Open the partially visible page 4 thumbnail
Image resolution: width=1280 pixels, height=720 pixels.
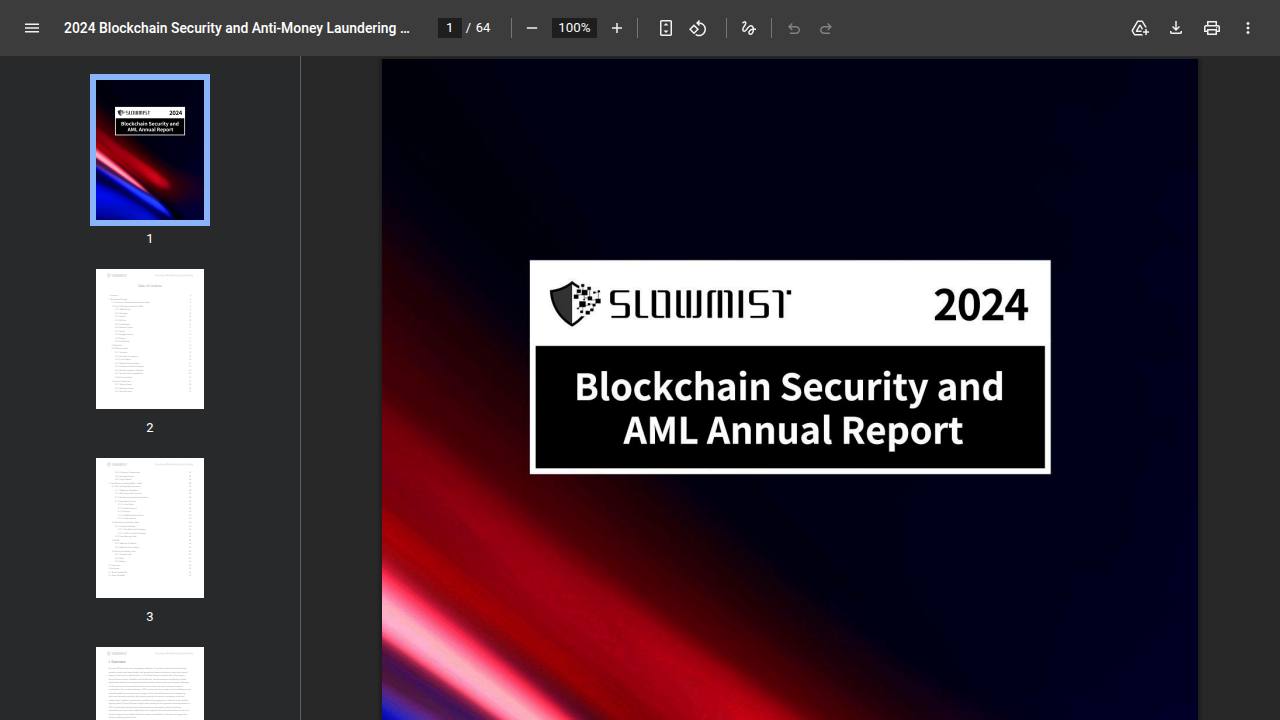[x=150, y=683]
